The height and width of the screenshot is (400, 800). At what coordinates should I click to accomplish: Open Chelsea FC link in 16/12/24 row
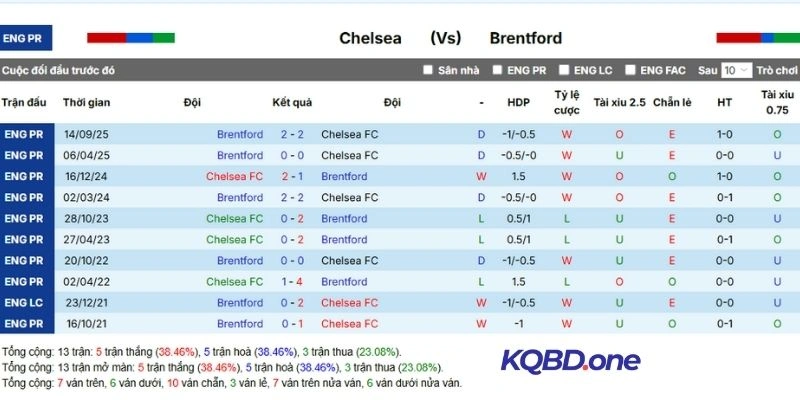pyautogui.click(x=234, y=176)
